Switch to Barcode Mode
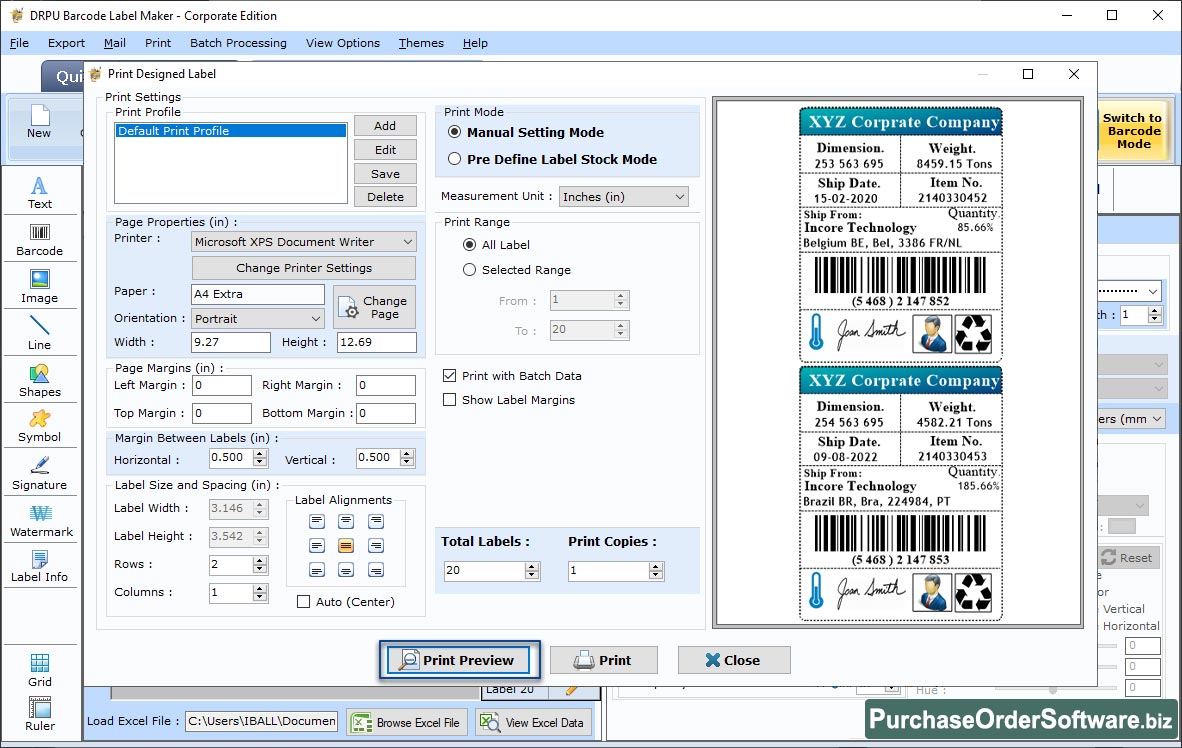1182x748 pixels. [x=1132, y=131]
